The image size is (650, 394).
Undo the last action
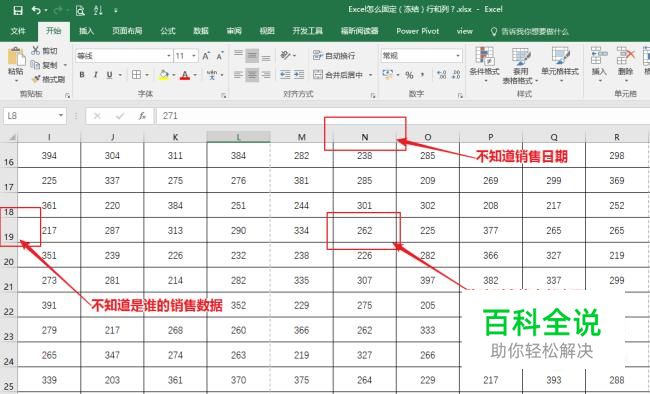[37, 10]
